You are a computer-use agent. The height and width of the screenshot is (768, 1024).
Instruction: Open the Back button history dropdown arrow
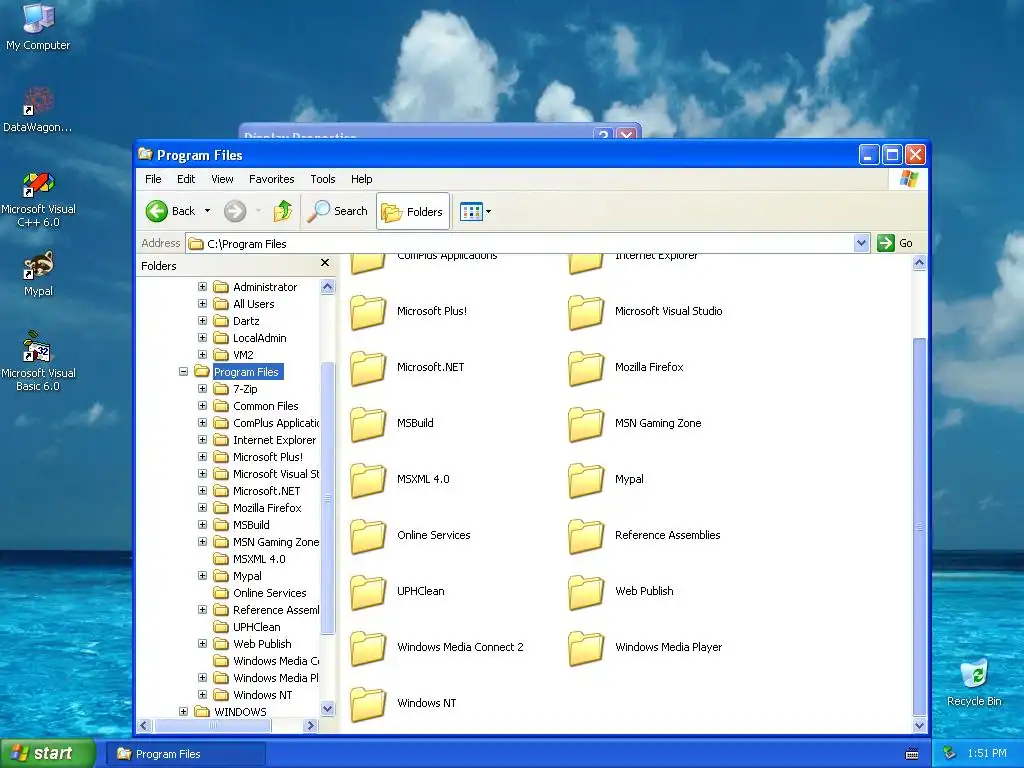click(208, 211)
